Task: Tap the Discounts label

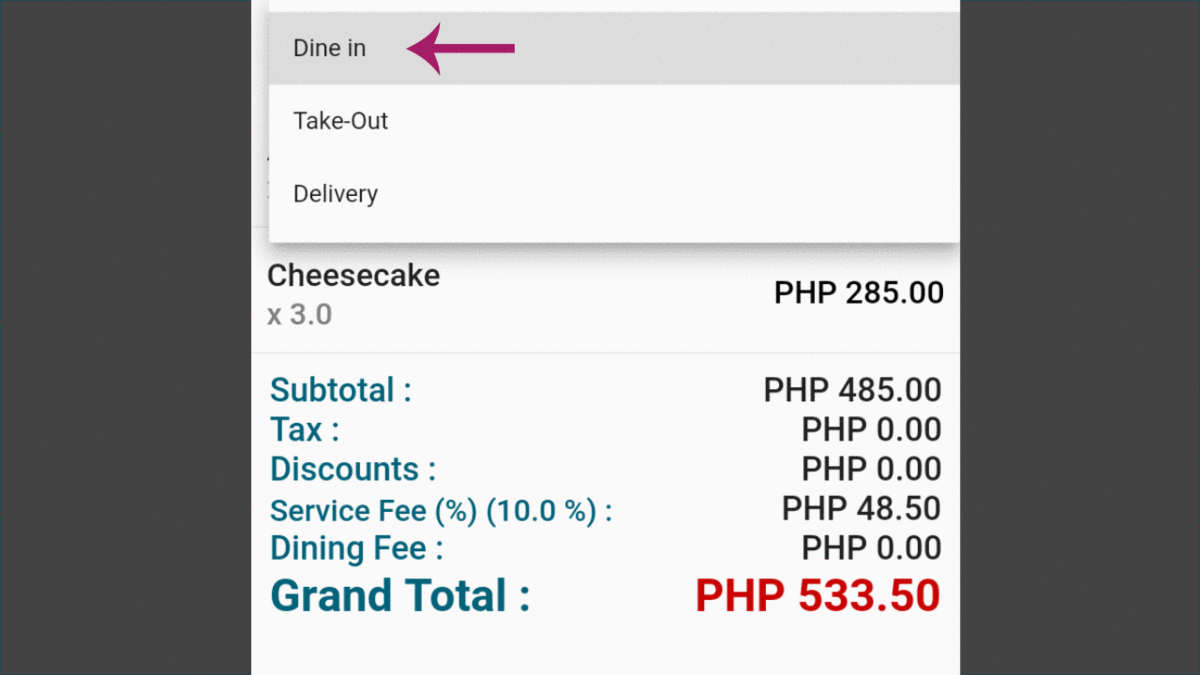Action: tap(353, 469)
